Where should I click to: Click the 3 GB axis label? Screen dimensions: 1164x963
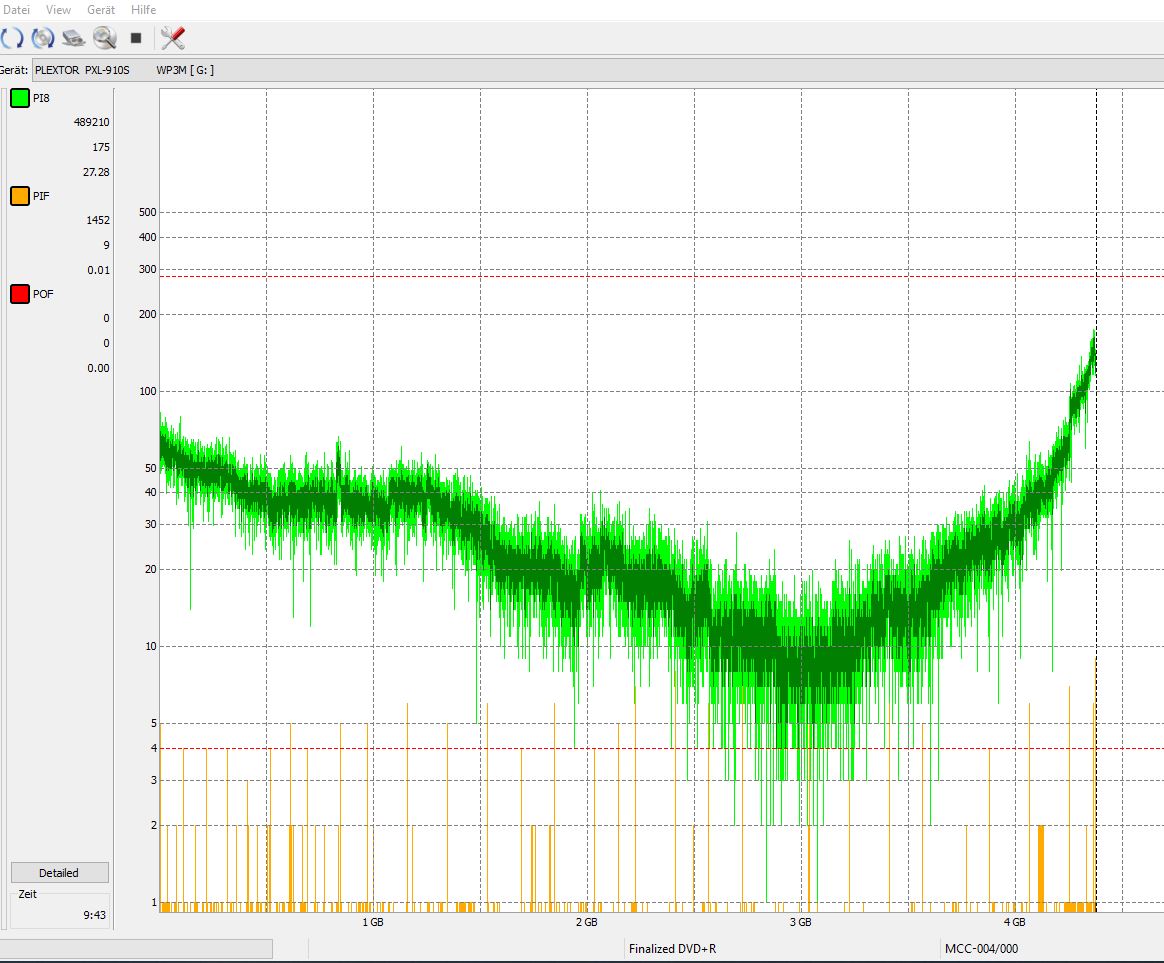pyautogui.click(x=800, y=922)
